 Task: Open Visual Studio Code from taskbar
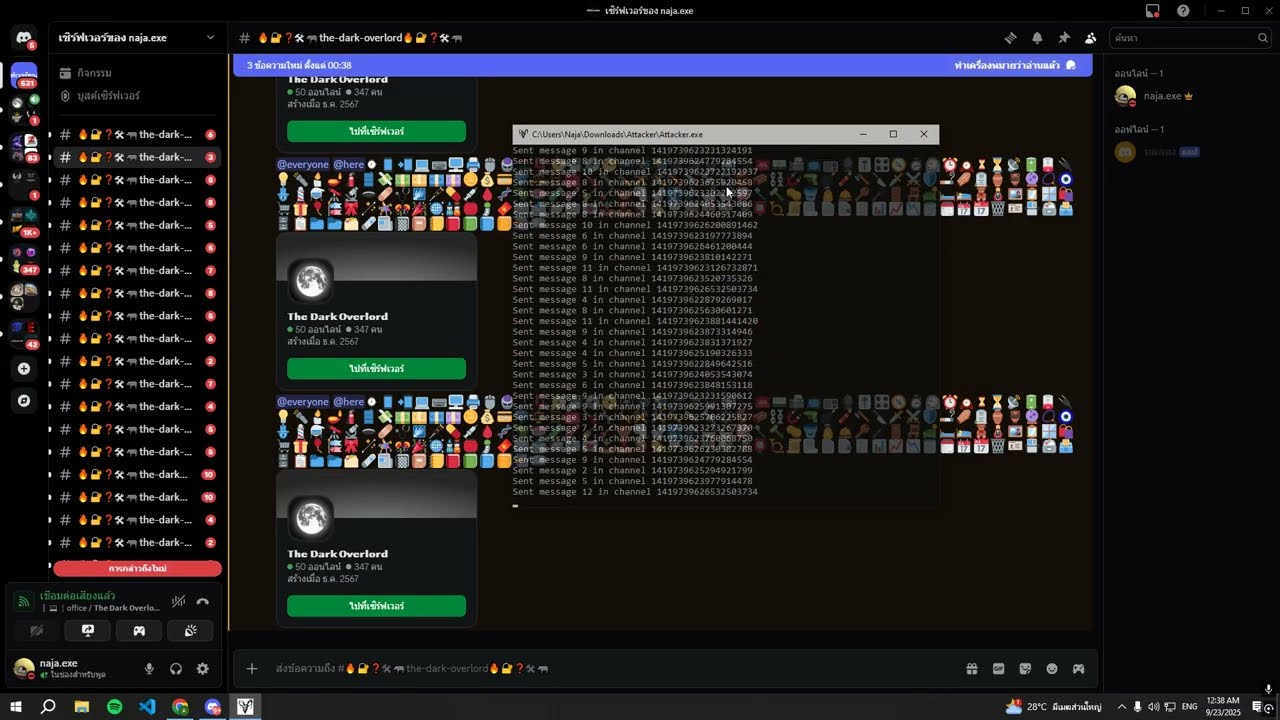pyautogui.click(x=147, y=707)
